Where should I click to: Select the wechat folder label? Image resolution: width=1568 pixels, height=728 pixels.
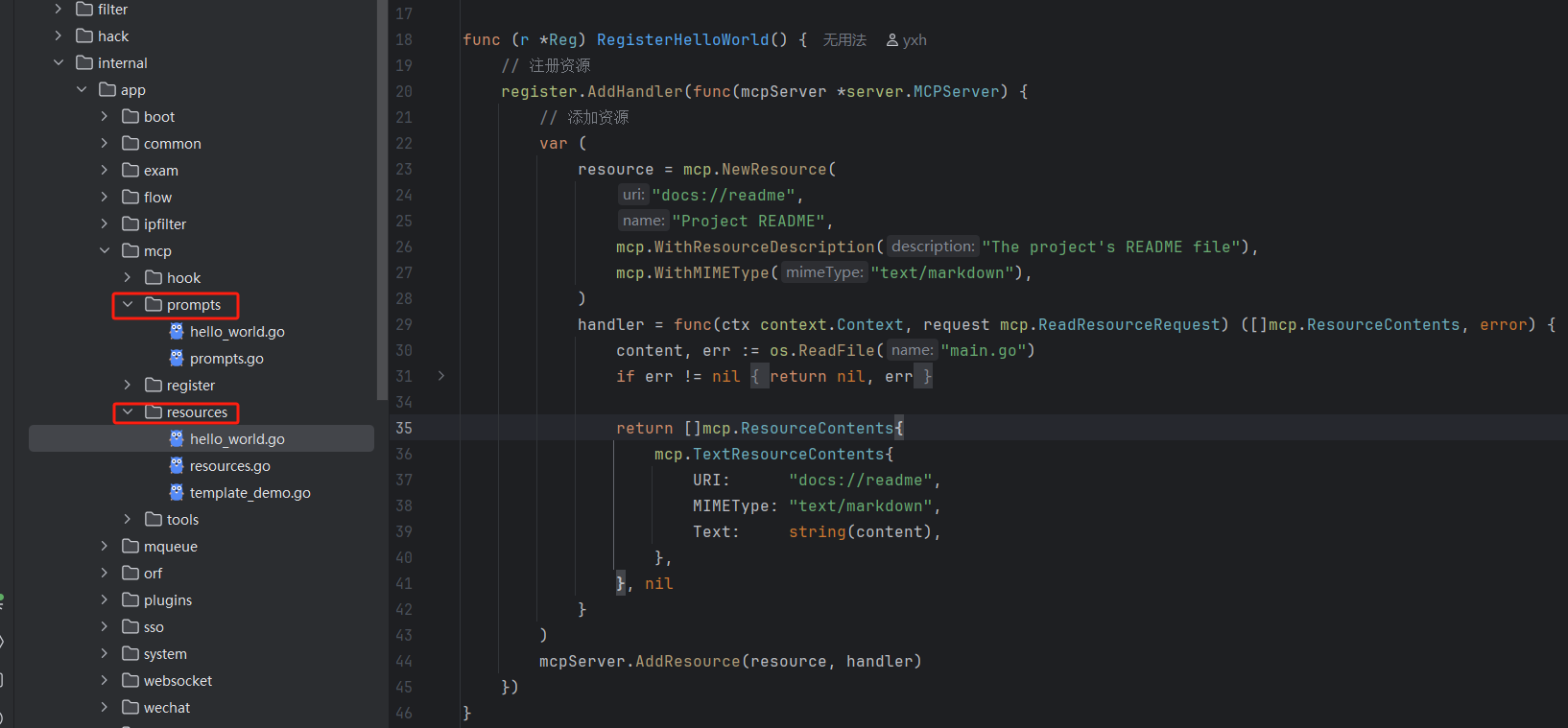click(x=167, y=707)
